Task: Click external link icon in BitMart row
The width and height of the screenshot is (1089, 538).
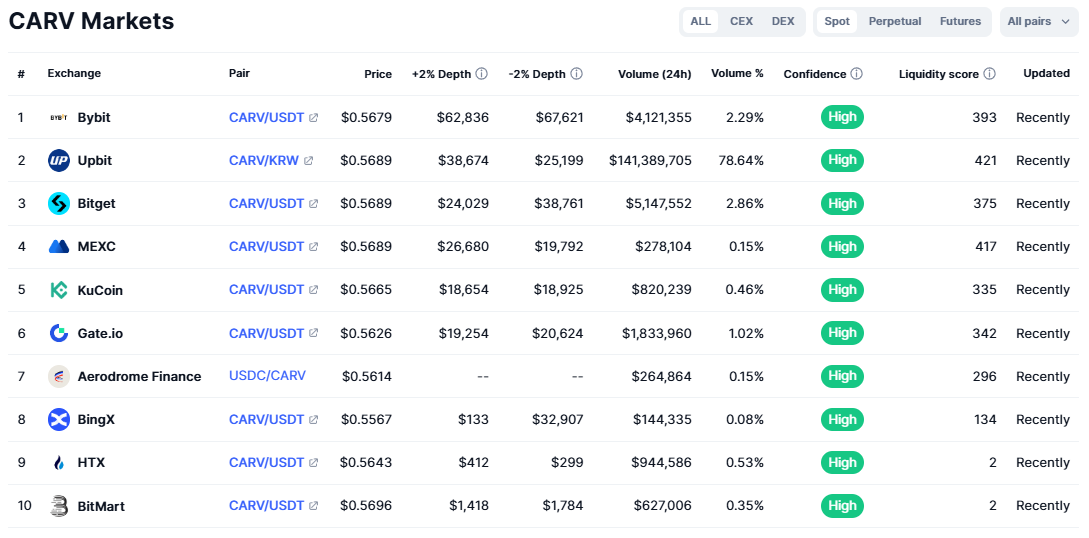Action: (313, 505)
